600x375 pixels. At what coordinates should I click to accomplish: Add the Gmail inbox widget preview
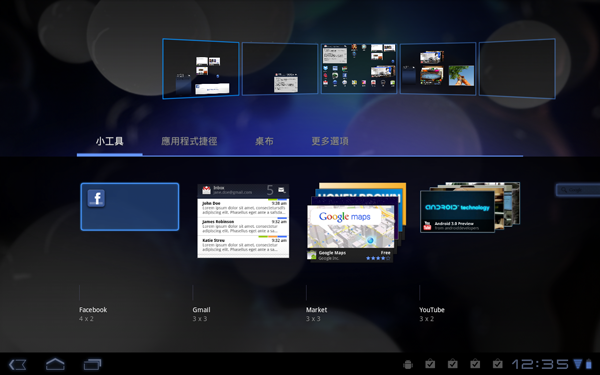(243, 221)
